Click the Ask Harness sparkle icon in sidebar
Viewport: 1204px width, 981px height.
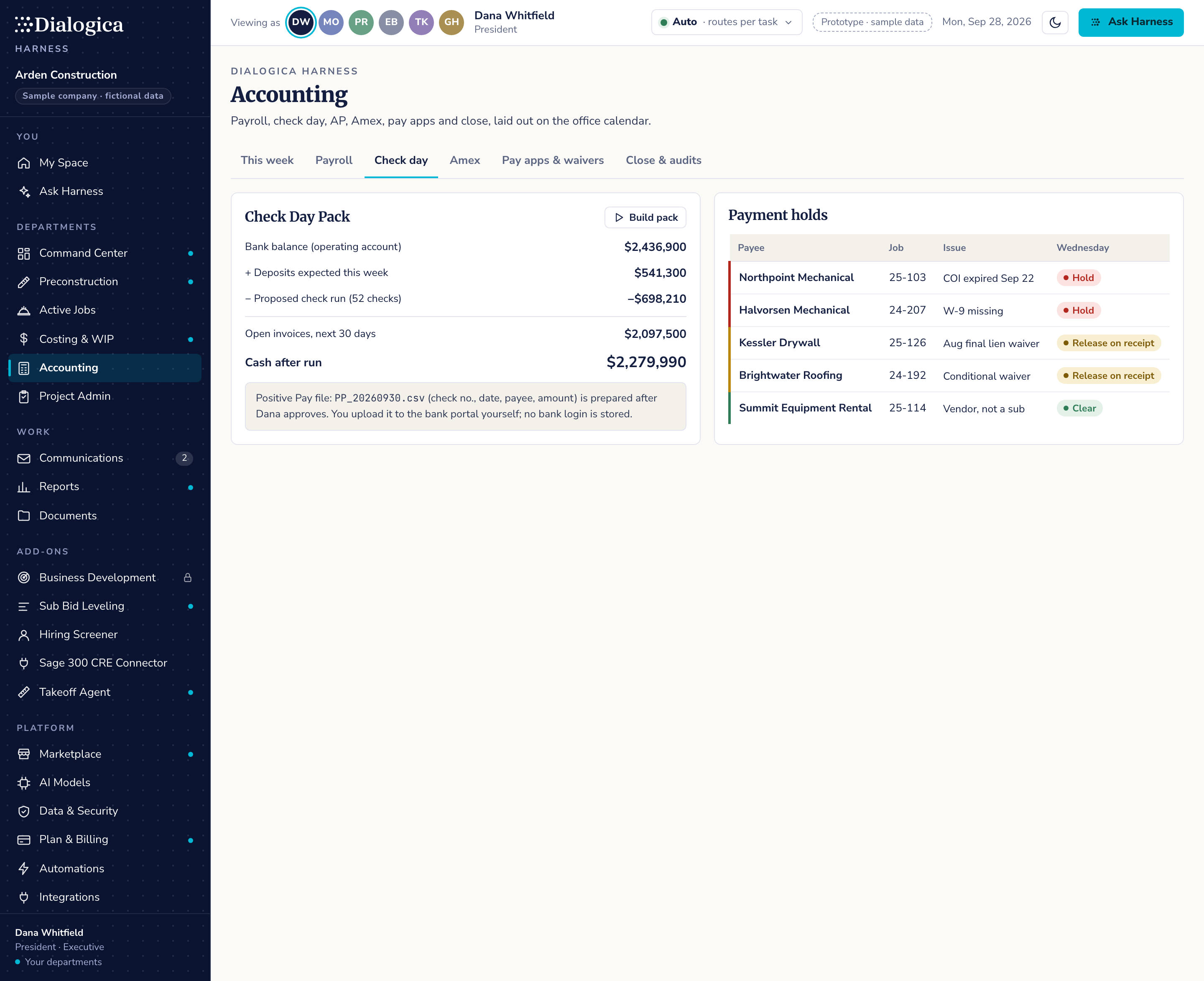[x=24, y=192]
